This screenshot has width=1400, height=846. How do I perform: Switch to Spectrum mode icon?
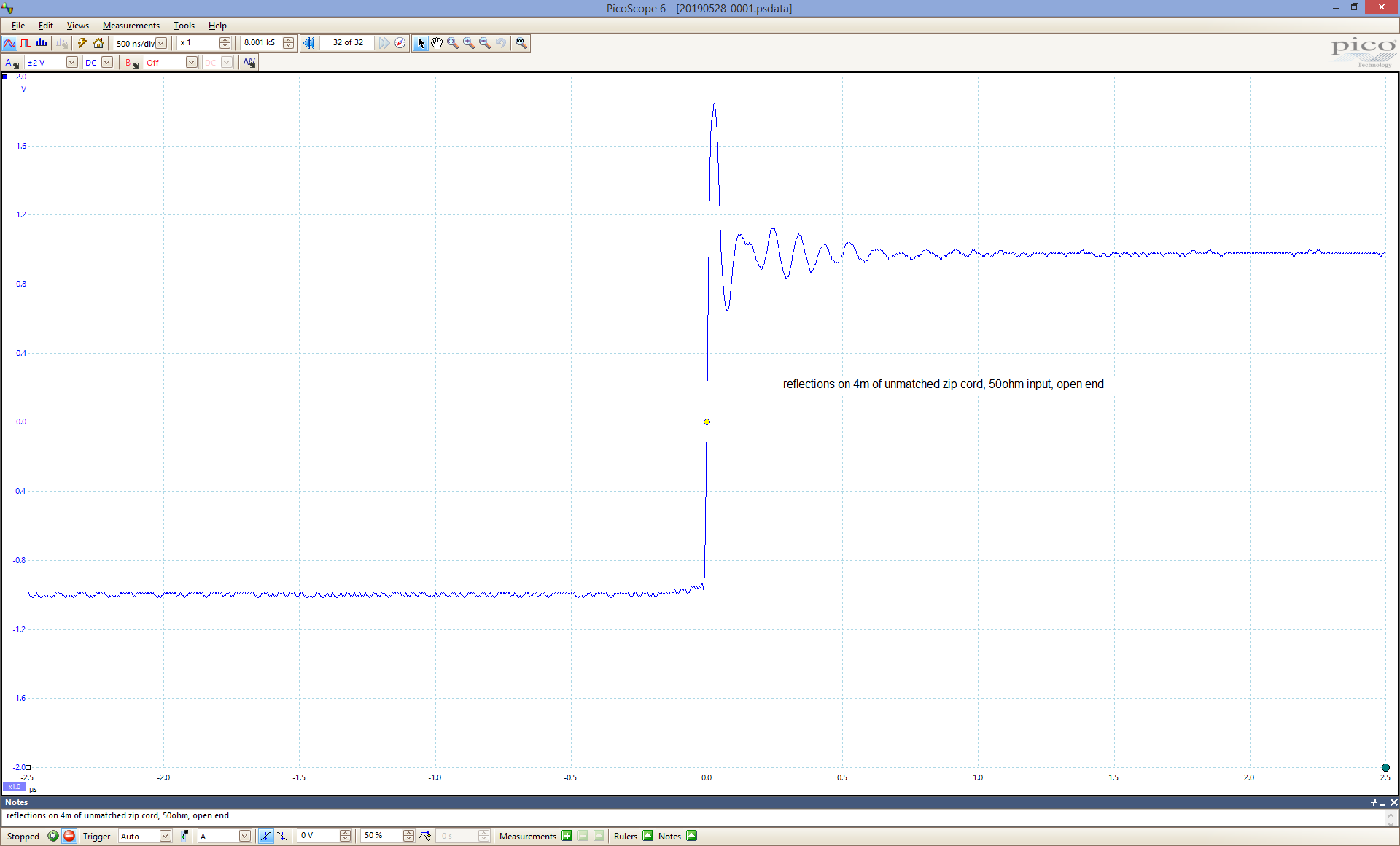(x=42, y=43)
